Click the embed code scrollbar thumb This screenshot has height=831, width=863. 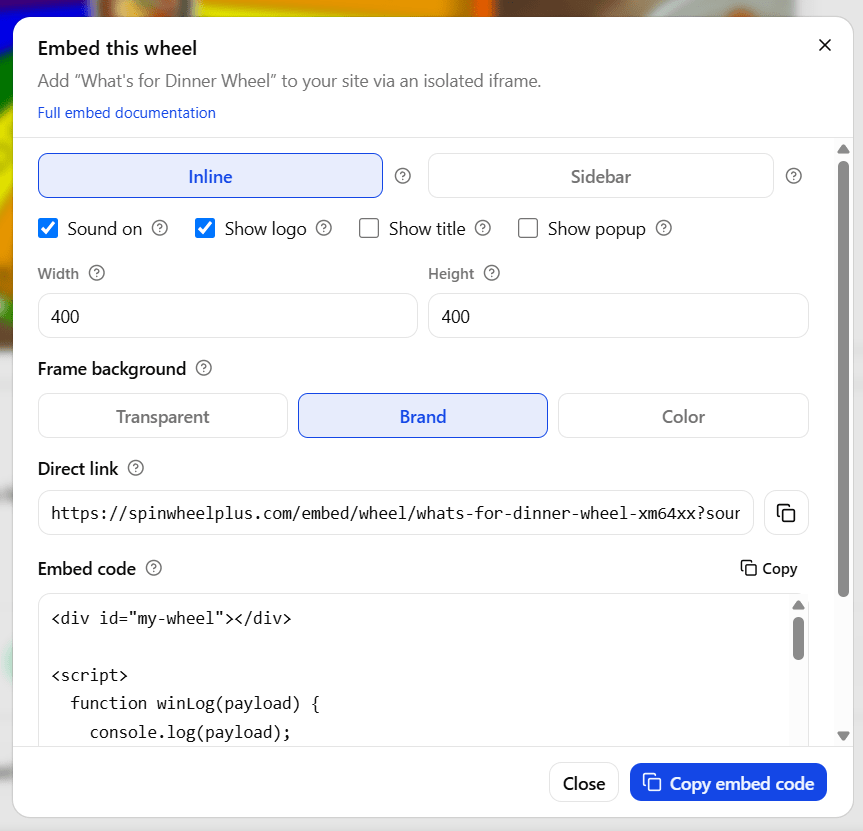point(798,638)
